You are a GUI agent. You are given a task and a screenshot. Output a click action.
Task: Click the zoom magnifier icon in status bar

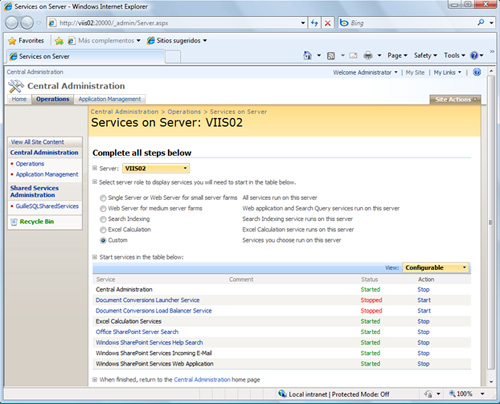point(452,394)
